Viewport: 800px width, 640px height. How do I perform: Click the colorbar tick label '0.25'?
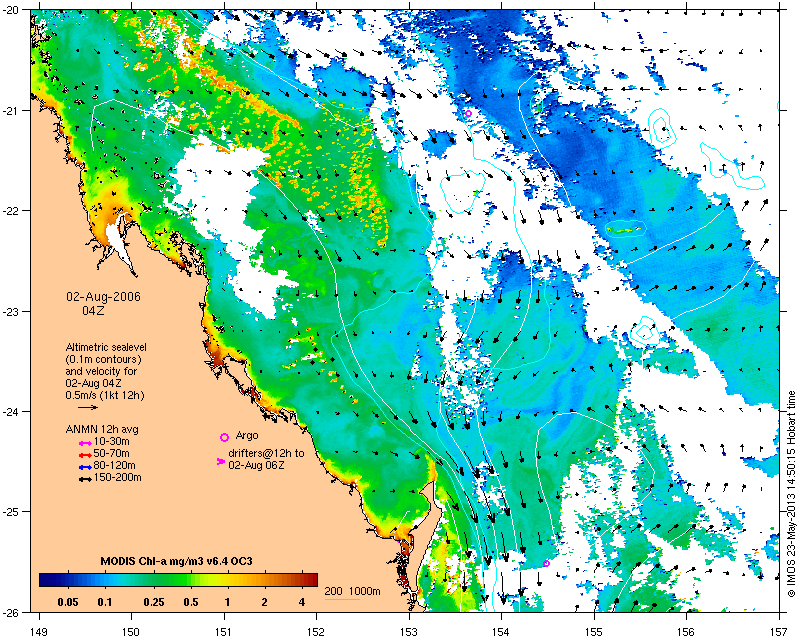point(154,602)
